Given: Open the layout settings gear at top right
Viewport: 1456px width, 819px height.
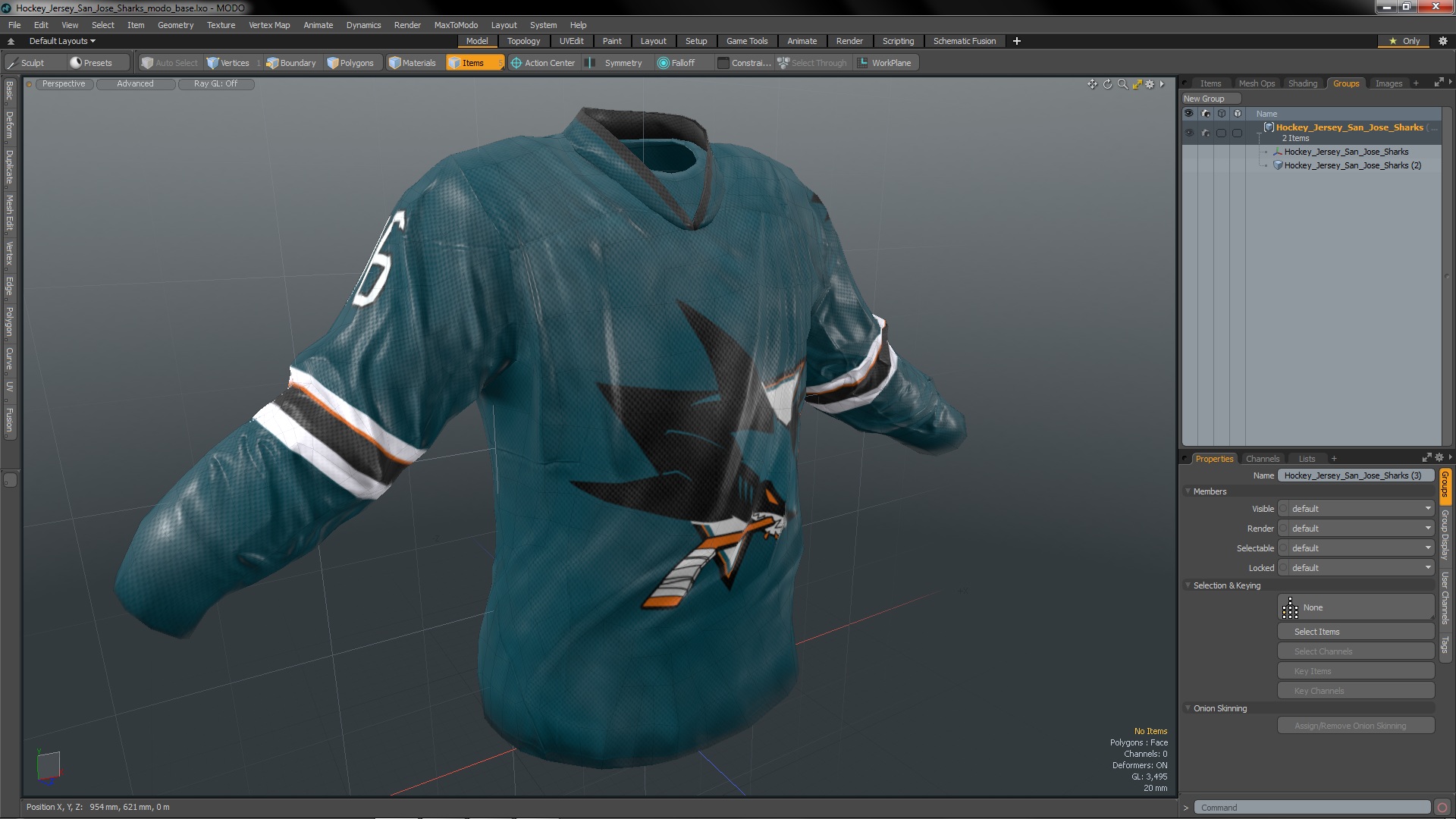Looking at the screenshot, I should (1442, 41).
